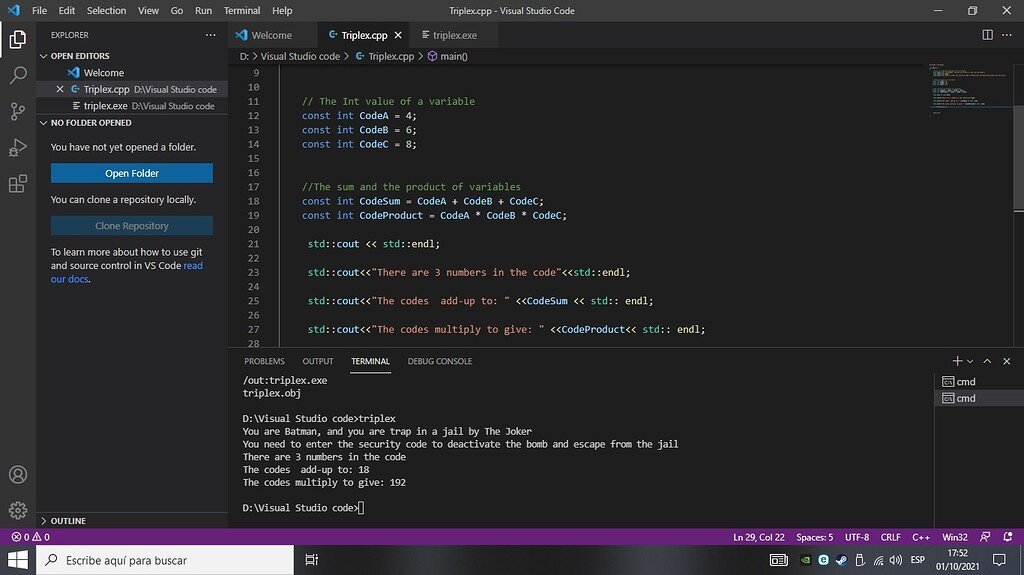Open the Extensions view
The image size is (1024, 575).
(17, 184)
